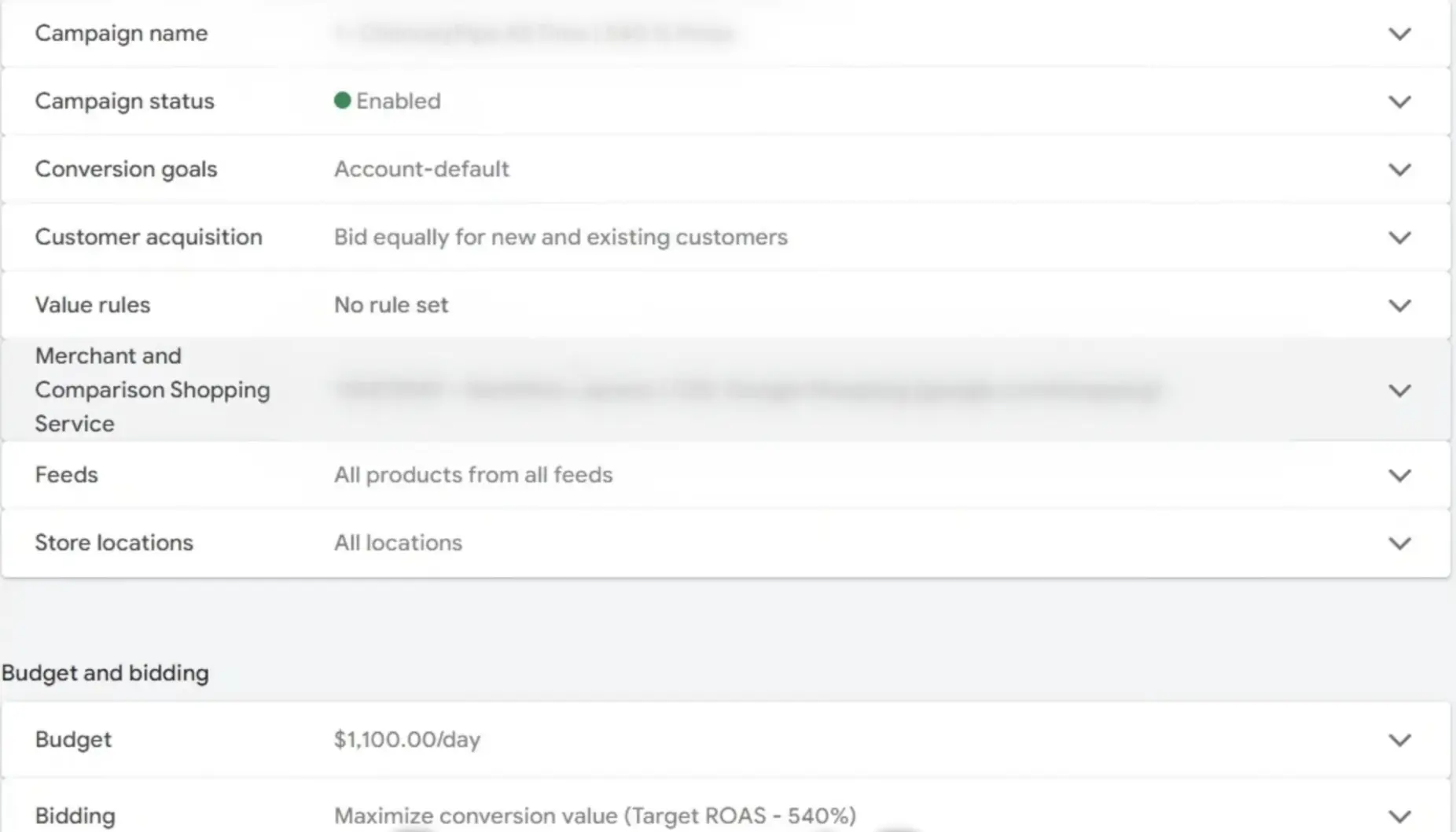
Task: Select the Account-default conversion goals value
Action: coord(421,169)
